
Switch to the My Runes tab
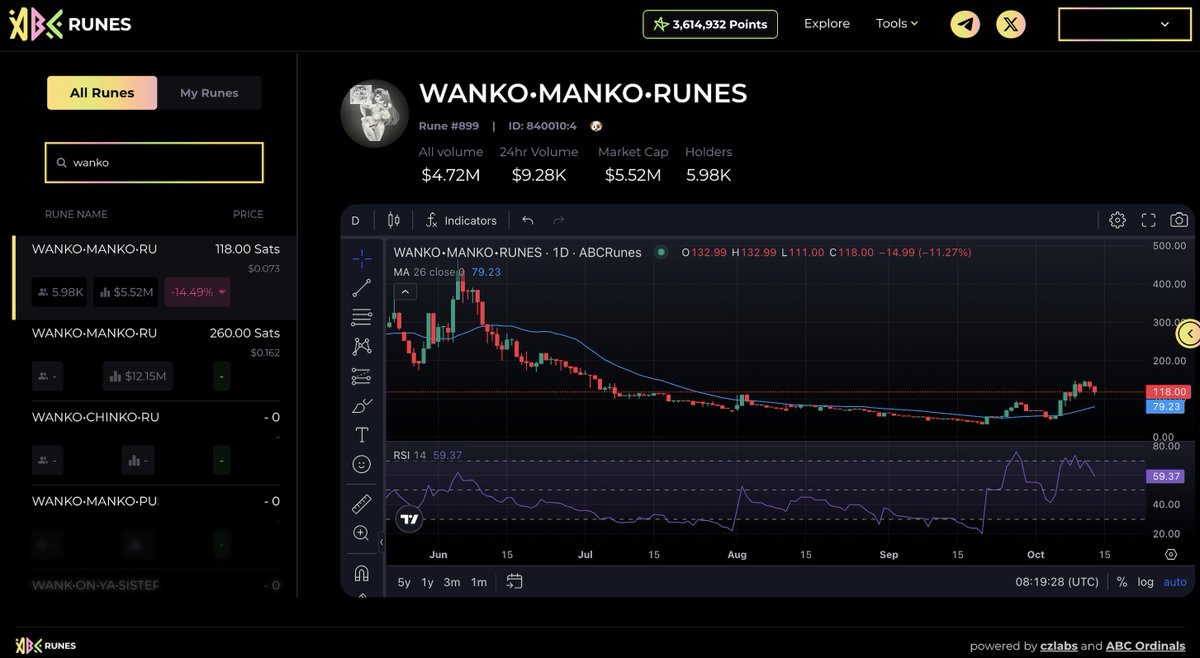[209, 93]
